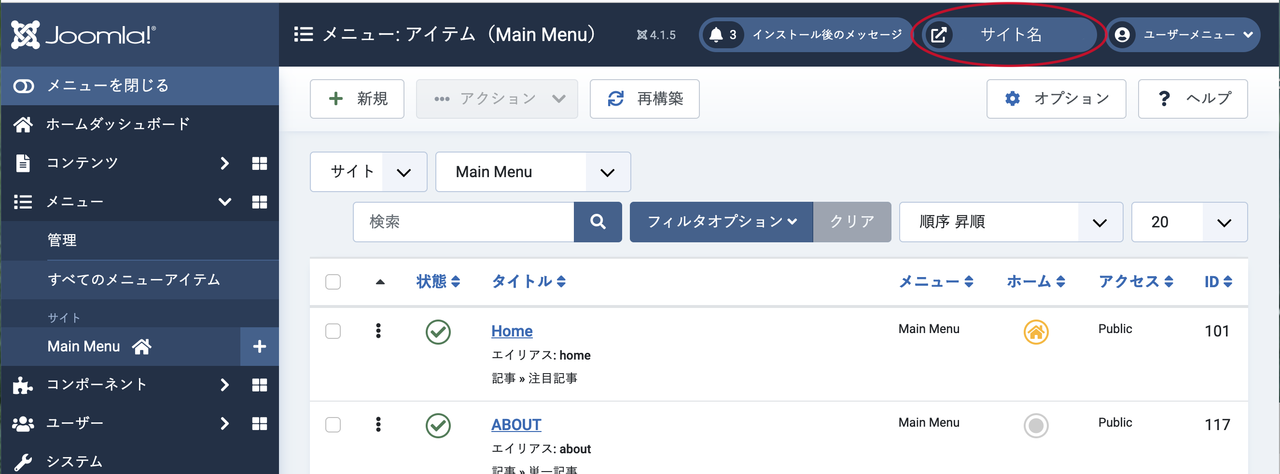Open the users dashboard grid icon
The height and width of the screenshot is (474, 1280).
[x=259, y=423]
